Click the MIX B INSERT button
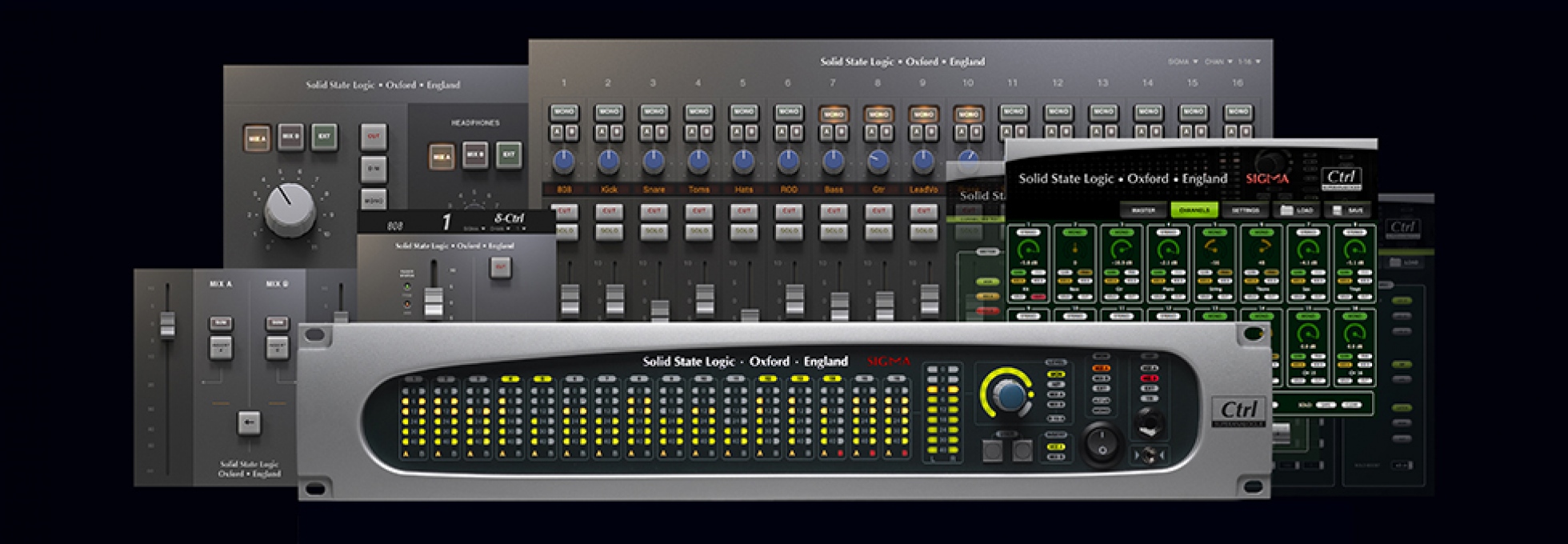This screenshot has width=1568, height=544. click(x=277, y=348)
